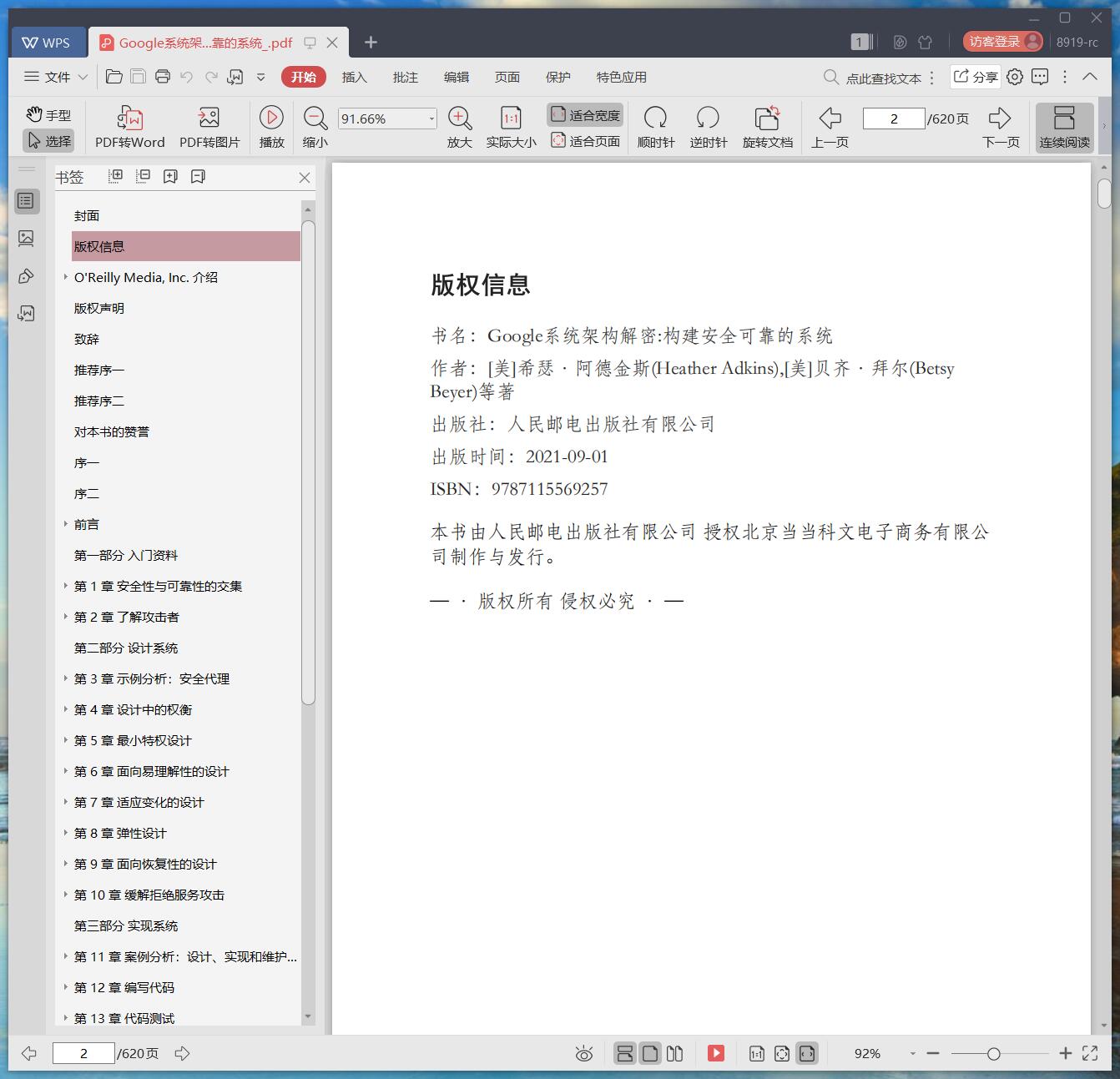Viewport: 1120px width, 1079px height.
Task: Close the Google系统架构 PDF tab
Action: 332,43
